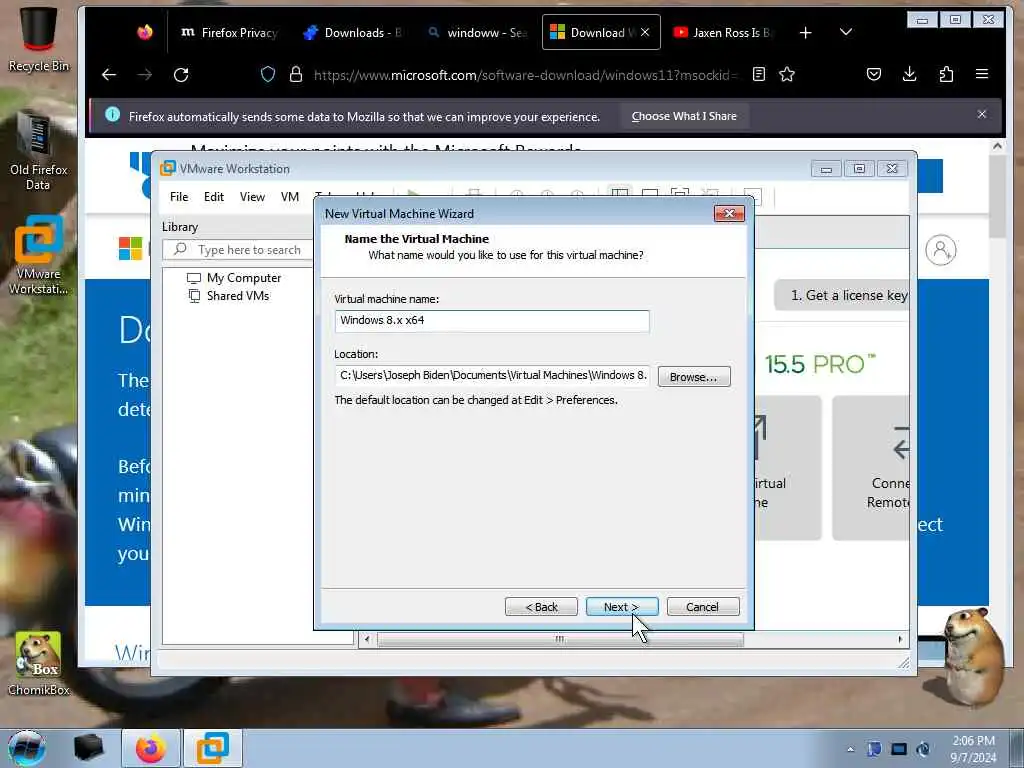Click the VMware Workstation taskbar icon
Image resolution: width=1024 pixels, height=768 pixels.
[213, 748]
